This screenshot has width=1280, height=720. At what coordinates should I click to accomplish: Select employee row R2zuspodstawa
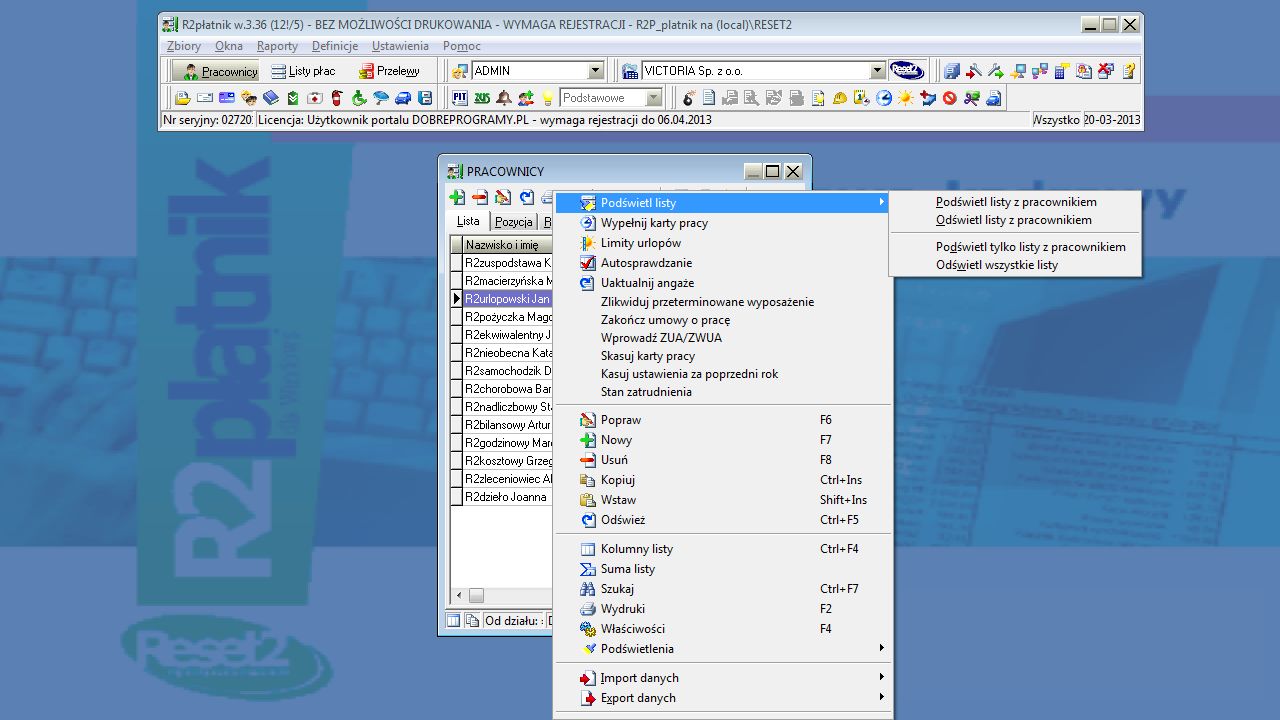coord(508,263)
